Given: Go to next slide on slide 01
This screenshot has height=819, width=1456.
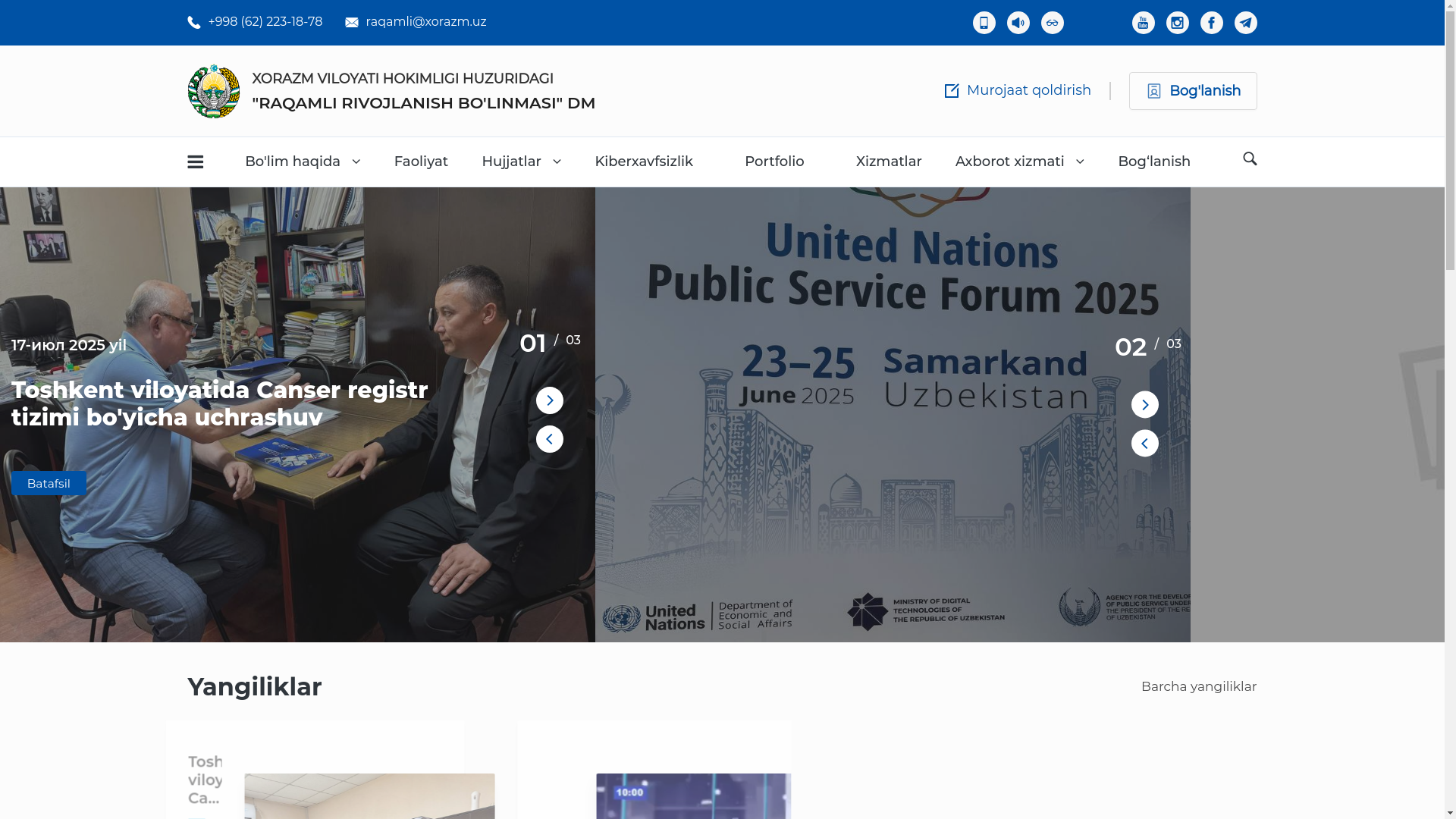Looking at the screenshot, I should pyautogui.click(x=550, y=400).
